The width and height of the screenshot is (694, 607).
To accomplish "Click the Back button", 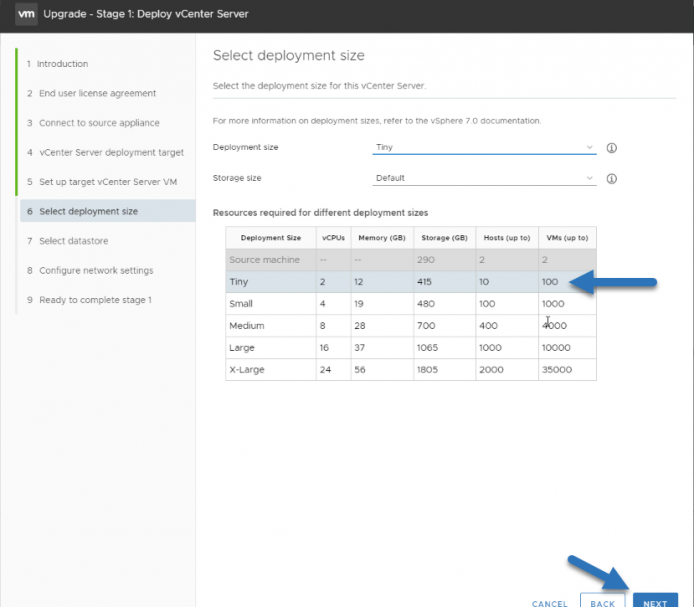I will (602, 600).
